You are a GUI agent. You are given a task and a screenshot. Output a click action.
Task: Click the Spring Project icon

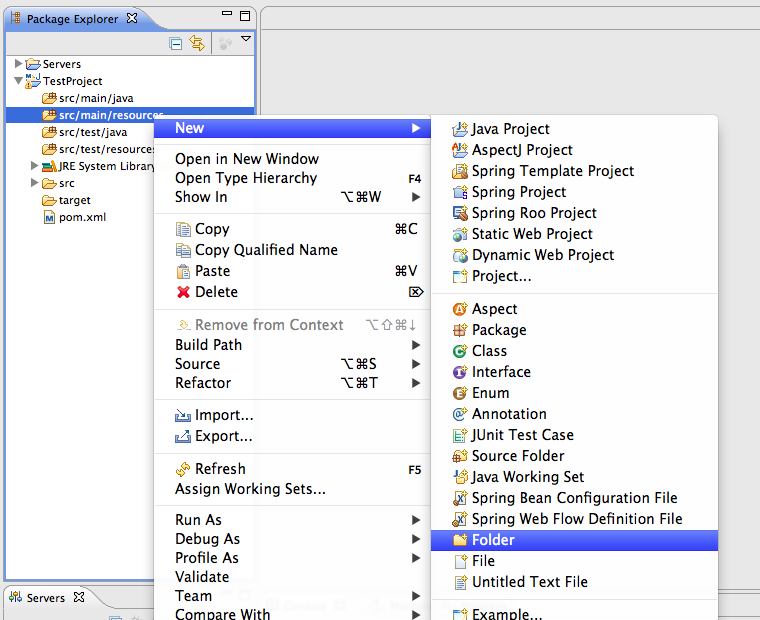(x=460, y=192)
